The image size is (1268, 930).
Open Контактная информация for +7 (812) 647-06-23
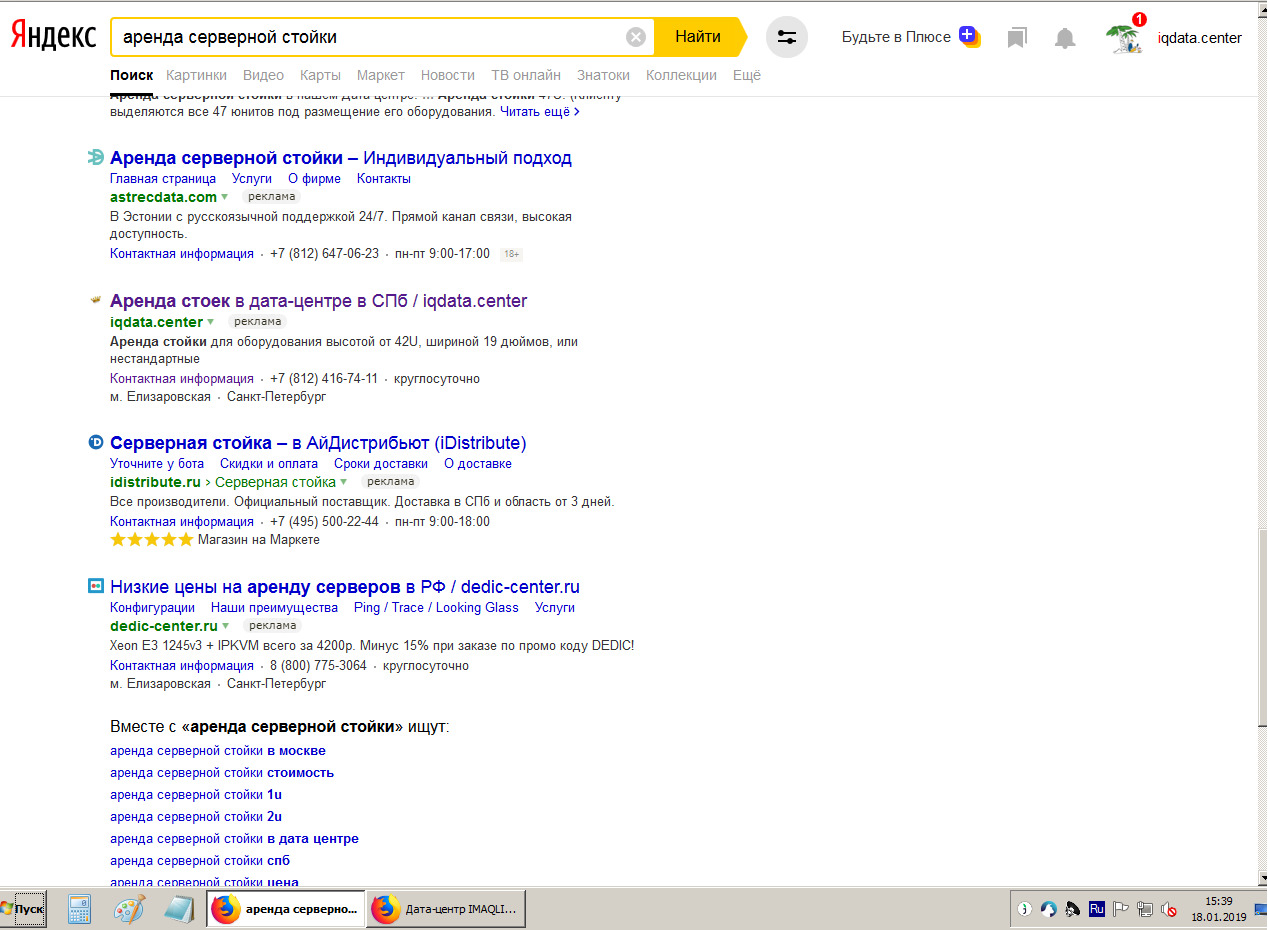[182, 254]
